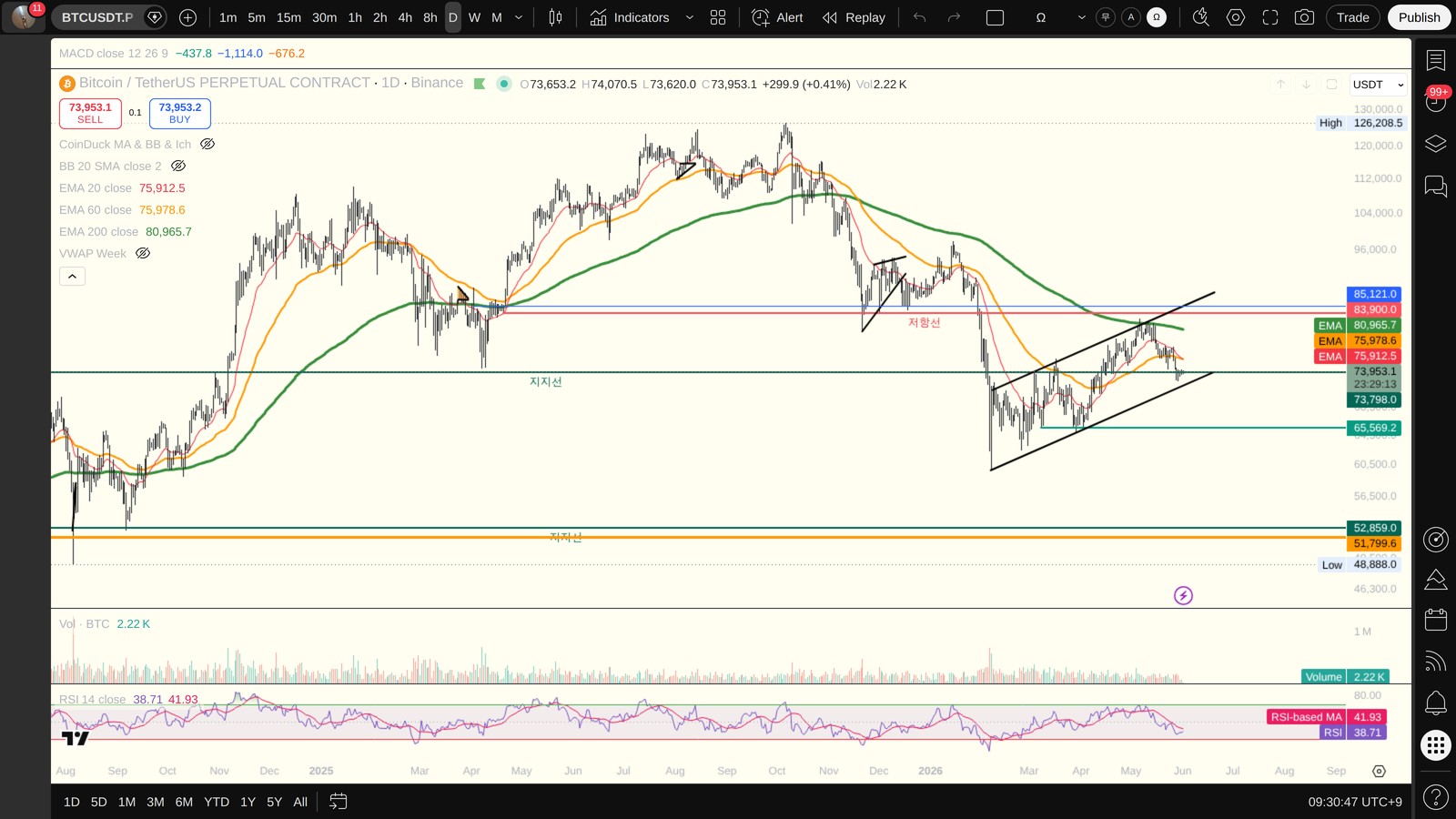The height and width of the screenshot is (819, 1456).
Task: Click the BTCUSDT.P symbol search field
Action: (97, 17)
